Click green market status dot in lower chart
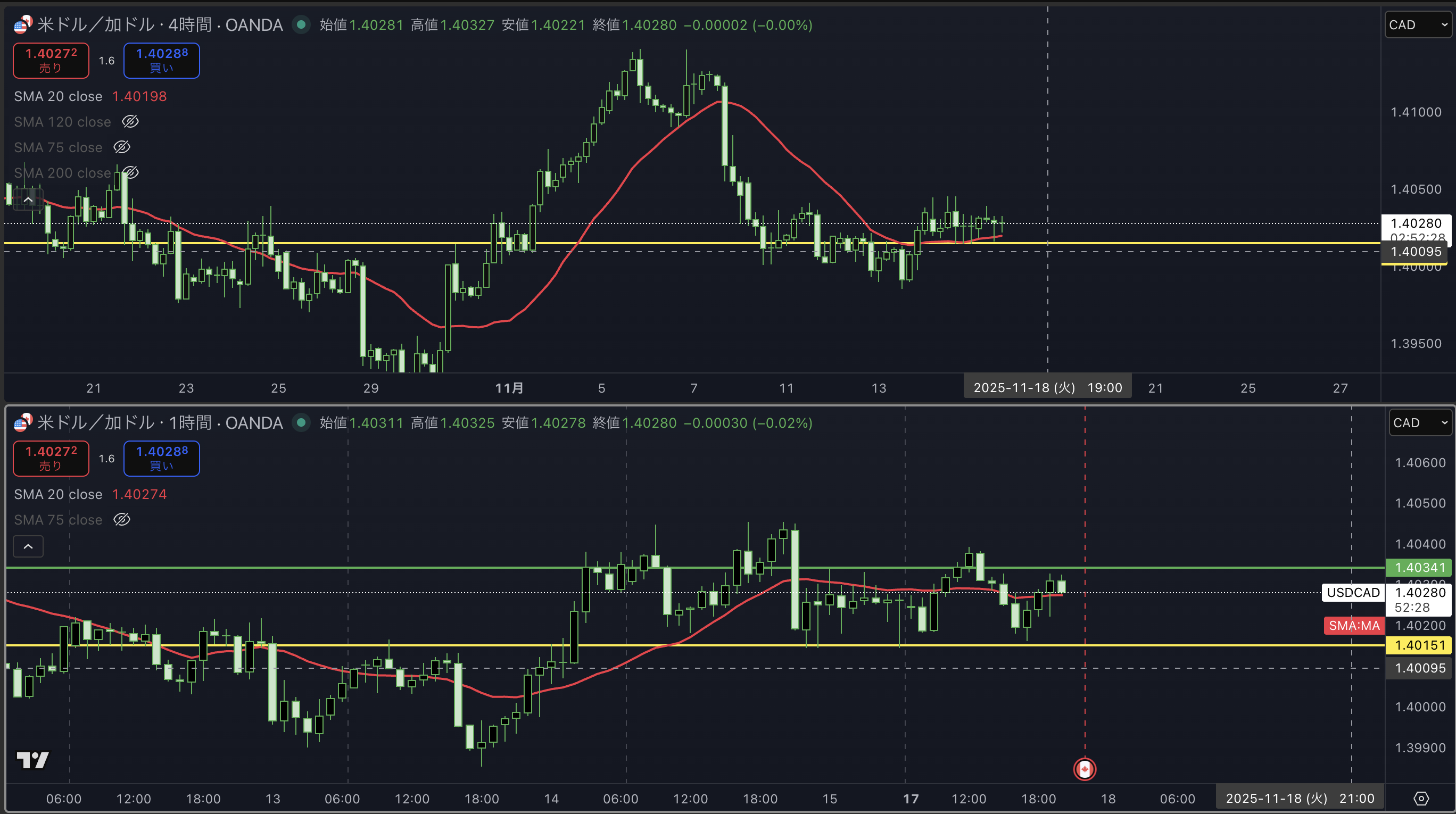 click(x=301, y=422)
